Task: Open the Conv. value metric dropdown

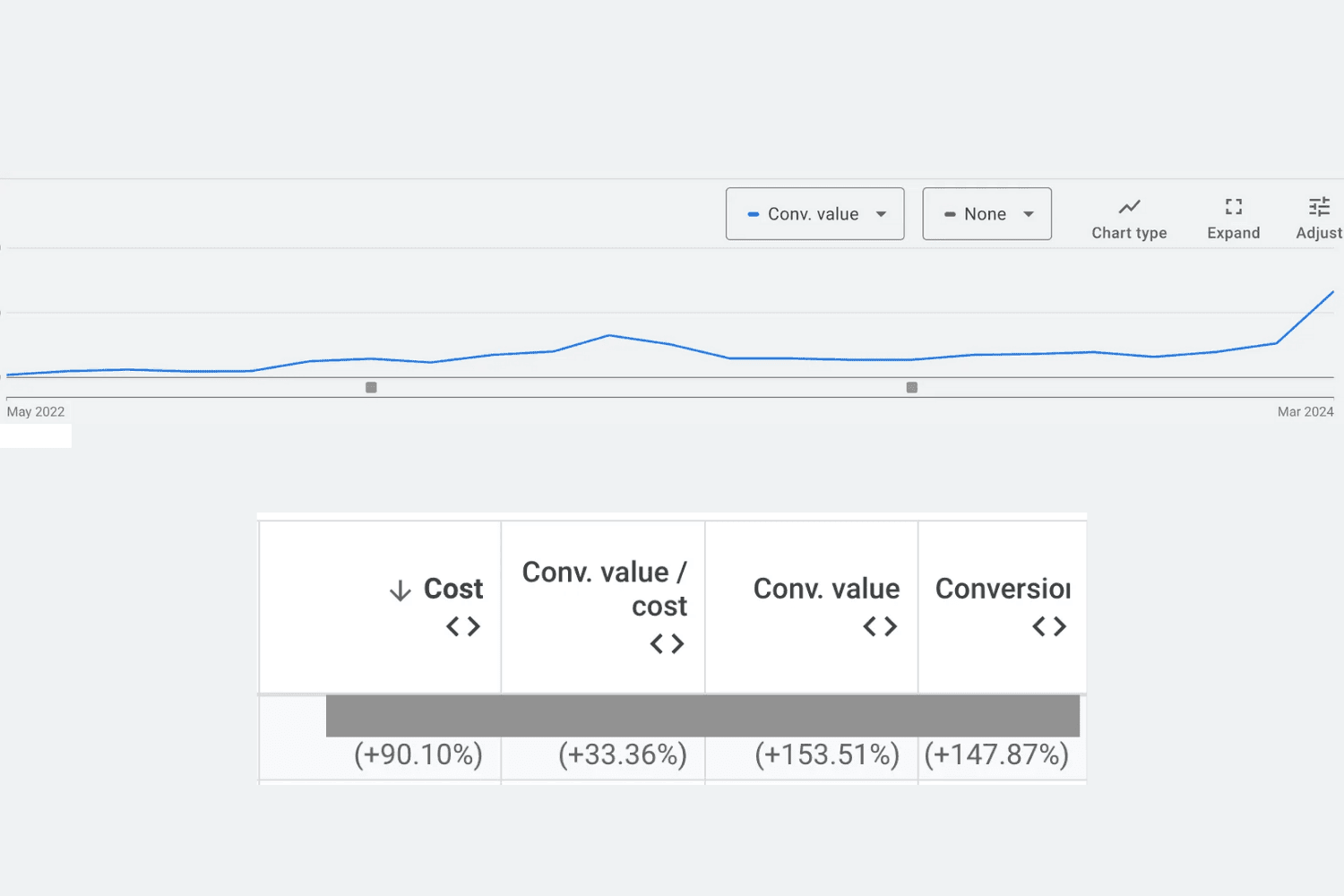Action: point(814,213)
